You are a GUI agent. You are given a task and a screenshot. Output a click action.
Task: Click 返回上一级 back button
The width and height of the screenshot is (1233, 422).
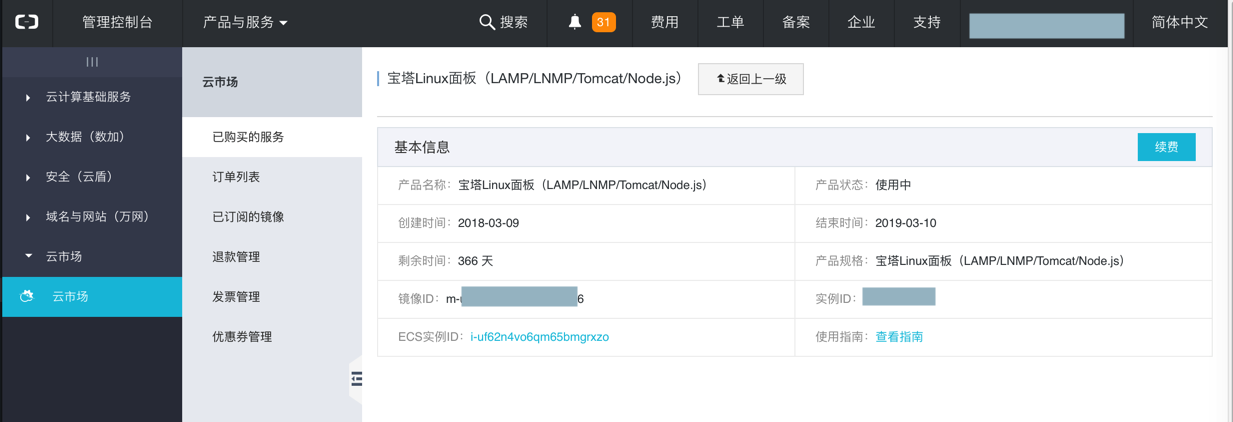pyautogui.click(x=751, y=79)
